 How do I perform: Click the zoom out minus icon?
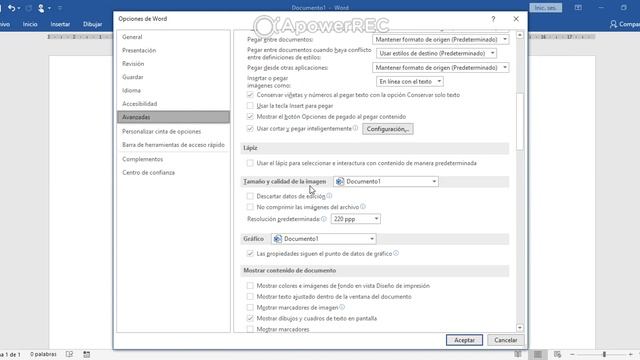pyautogui.click(x=572, y=354)
